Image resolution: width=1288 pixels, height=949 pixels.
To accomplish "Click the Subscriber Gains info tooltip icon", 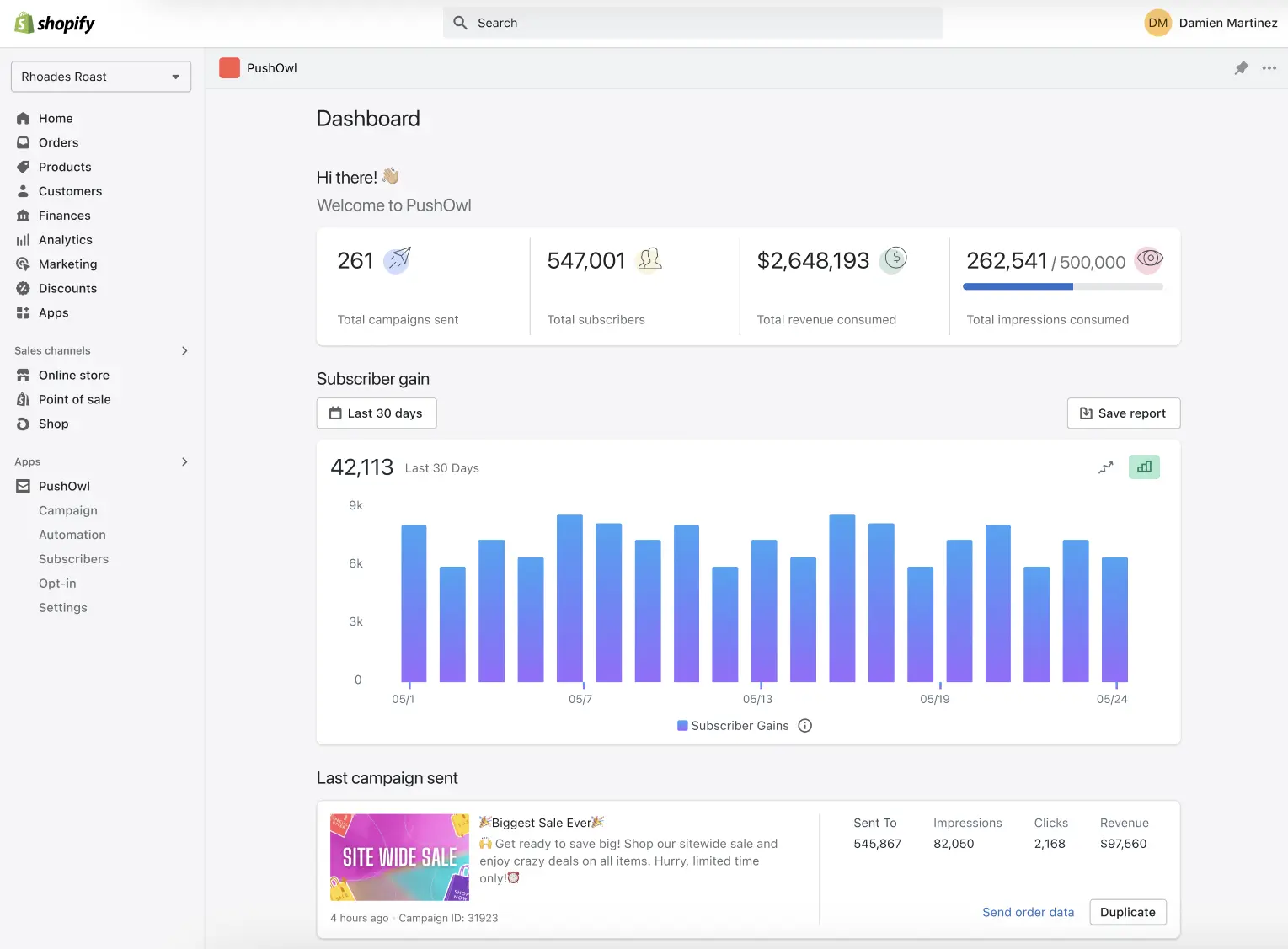I will tap(804, 725).
